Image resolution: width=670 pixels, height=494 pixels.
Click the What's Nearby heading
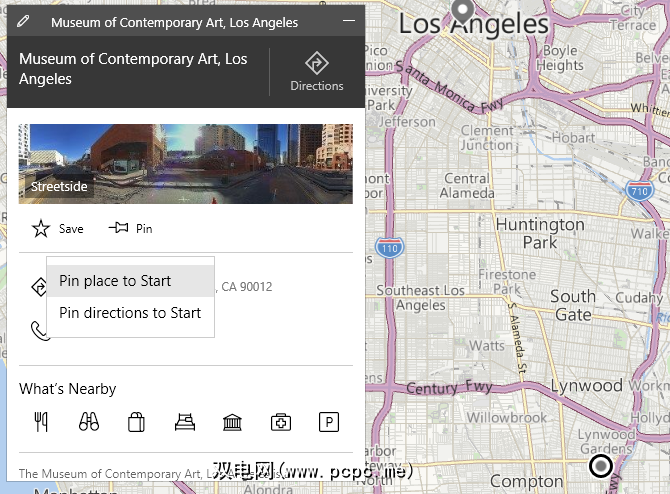(x=68, y=389)
